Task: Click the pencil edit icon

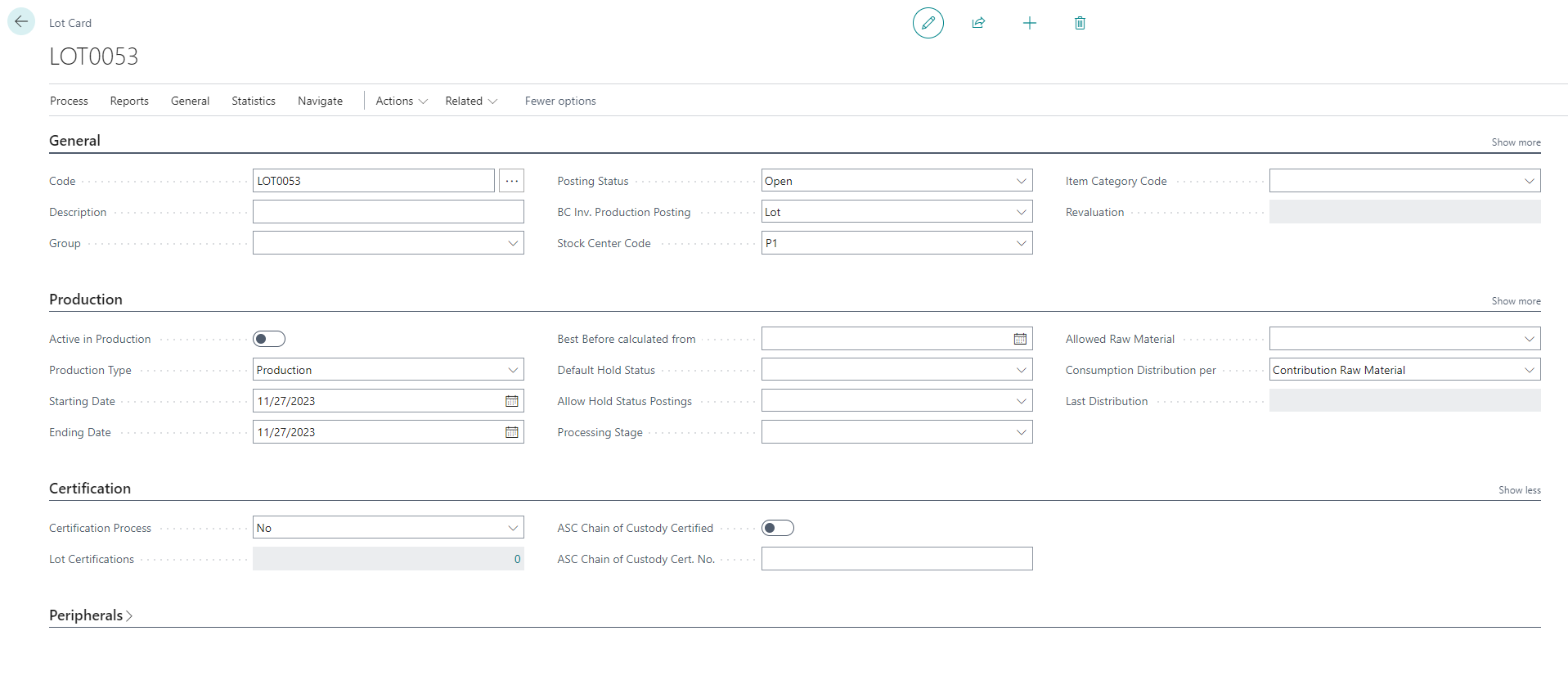Action: pos(928,23)
